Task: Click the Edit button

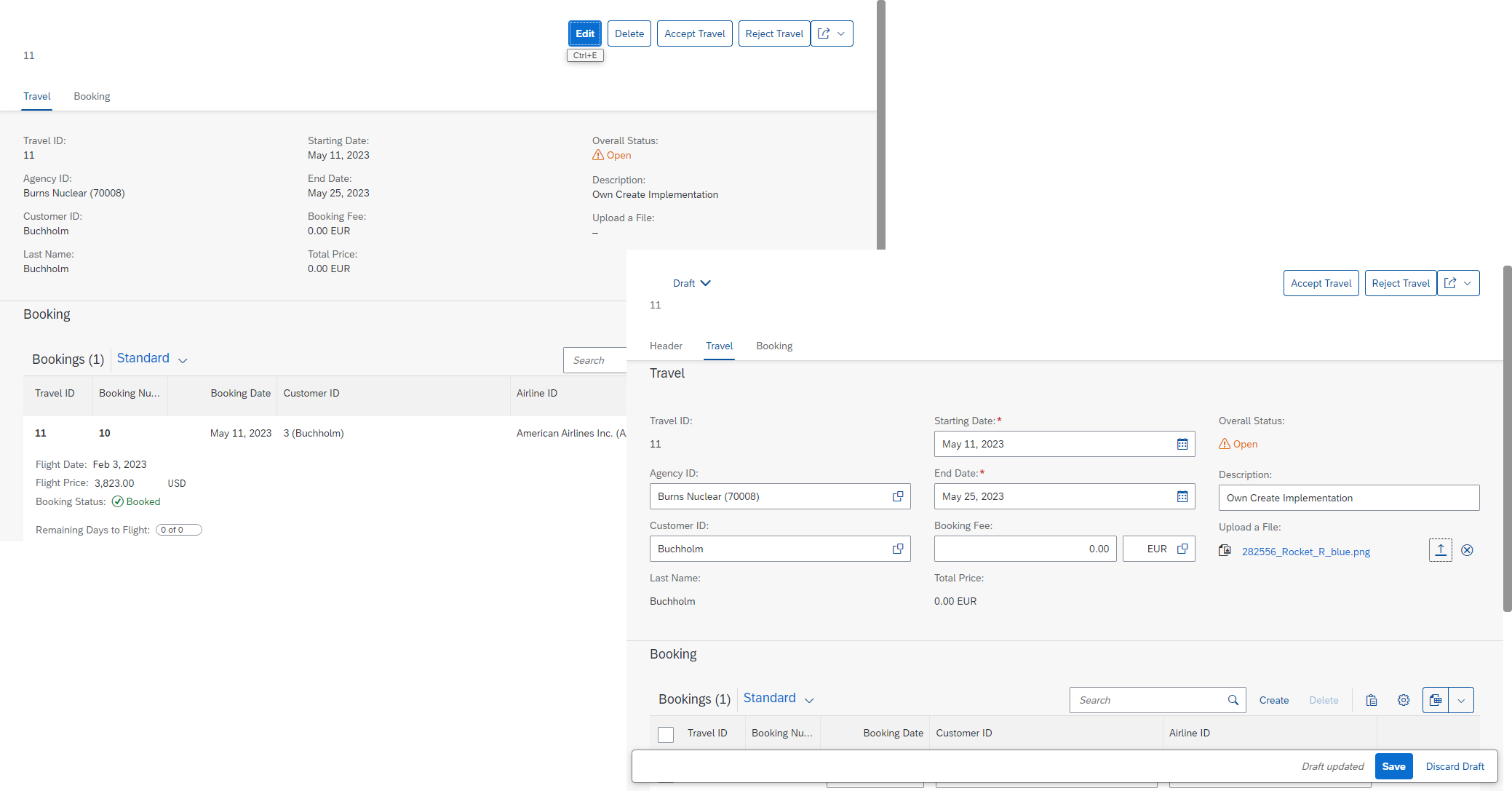Action: (585, 33)
